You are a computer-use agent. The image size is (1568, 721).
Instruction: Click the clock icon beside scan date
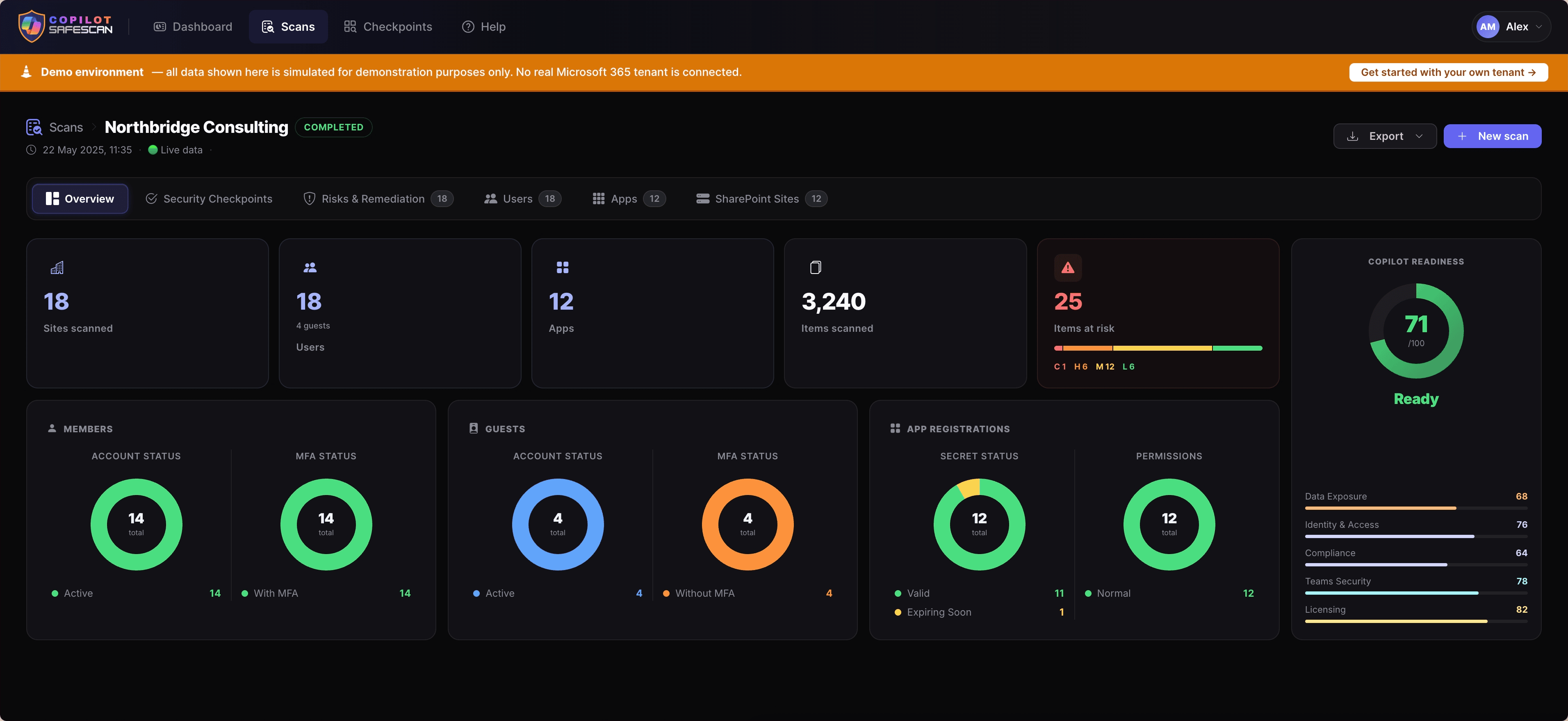(x=32, y=150)
